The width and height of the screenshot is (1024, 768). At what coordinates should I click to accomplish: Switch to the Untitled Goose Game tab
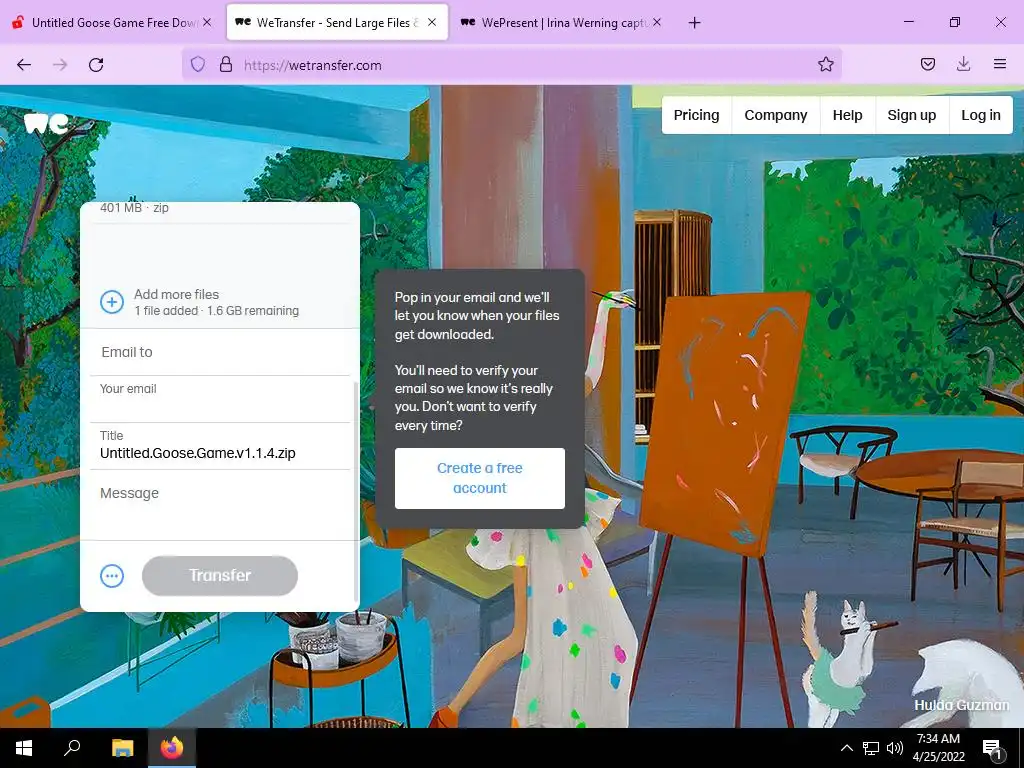tap(114, 22)
